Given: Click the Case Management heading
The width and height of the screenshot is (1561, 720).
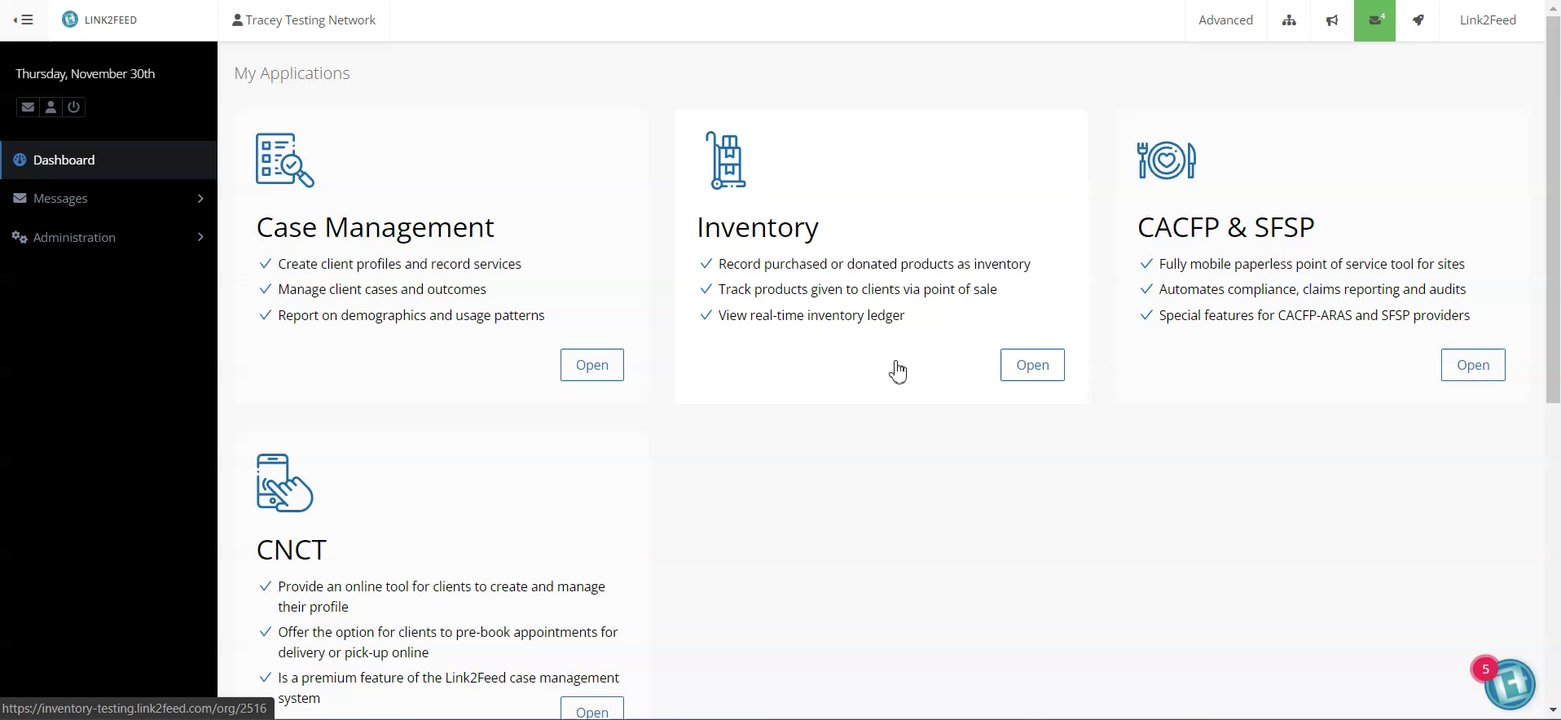Looking at the screenshot, I should pyautogui.click(x=375, y=227).
